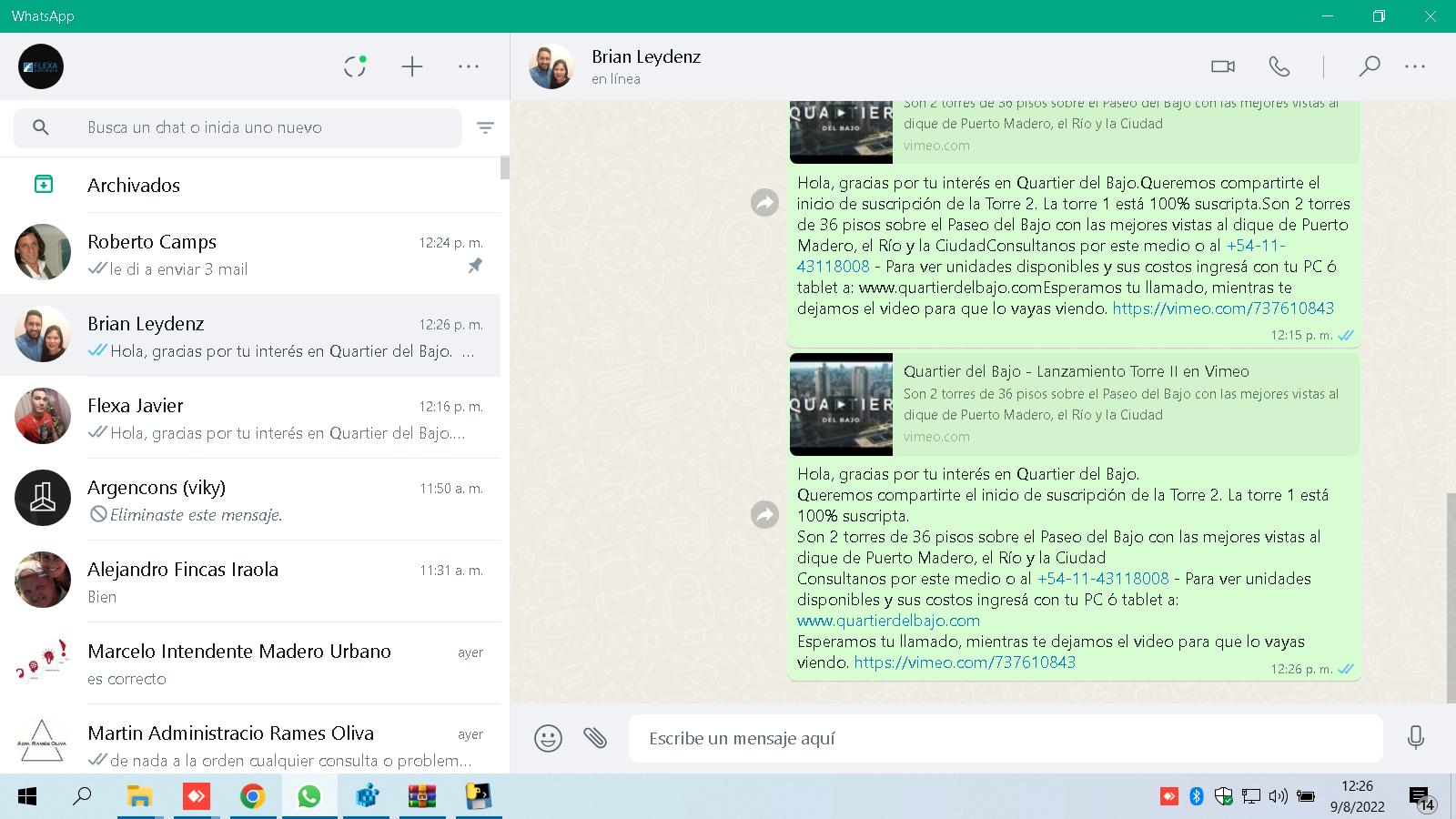Record a voice message with microphone
1456x819 pixels.
click(1416, 737)
